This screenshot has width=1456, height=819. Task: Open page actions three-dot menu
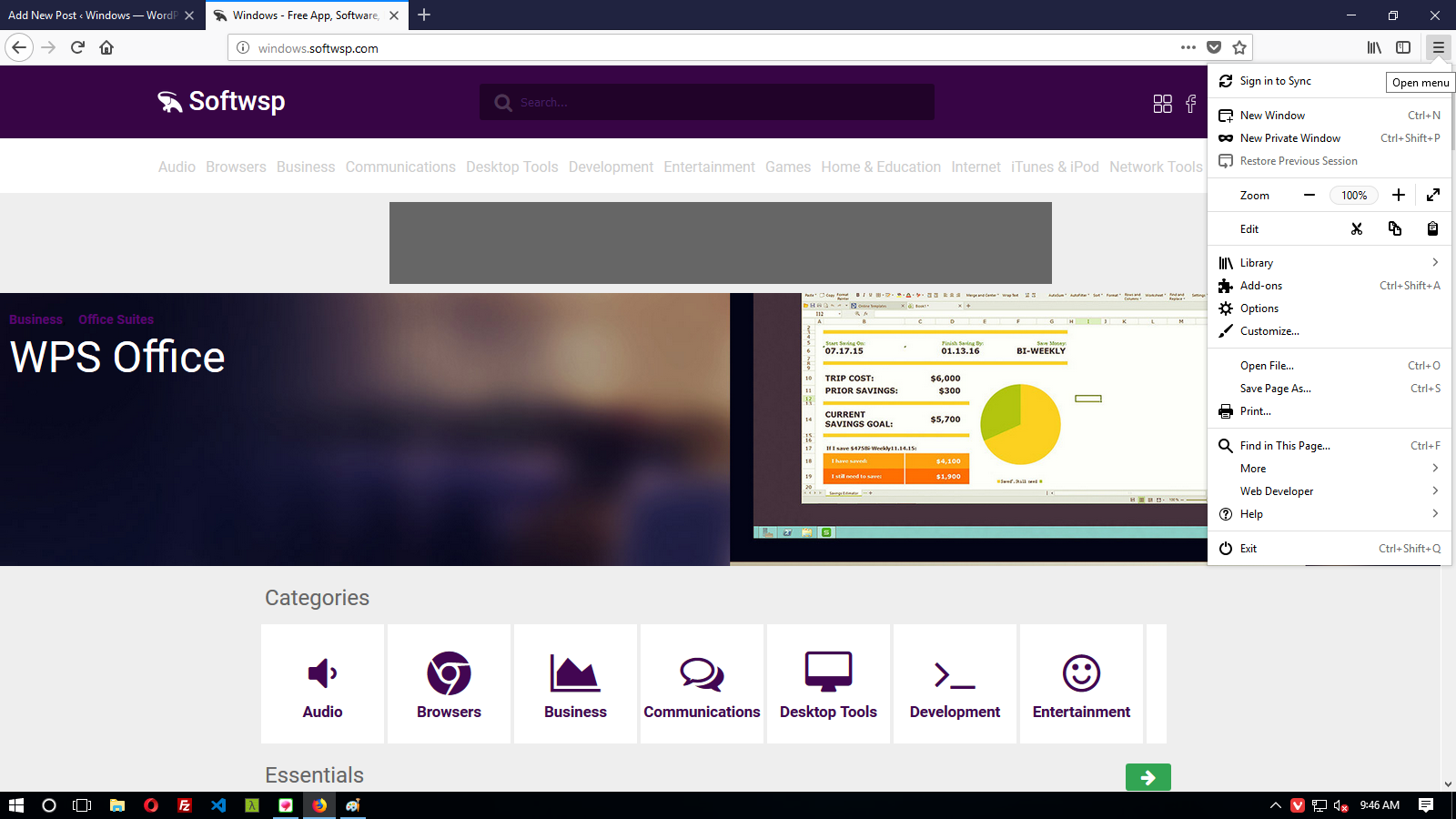pos(1188,47)
